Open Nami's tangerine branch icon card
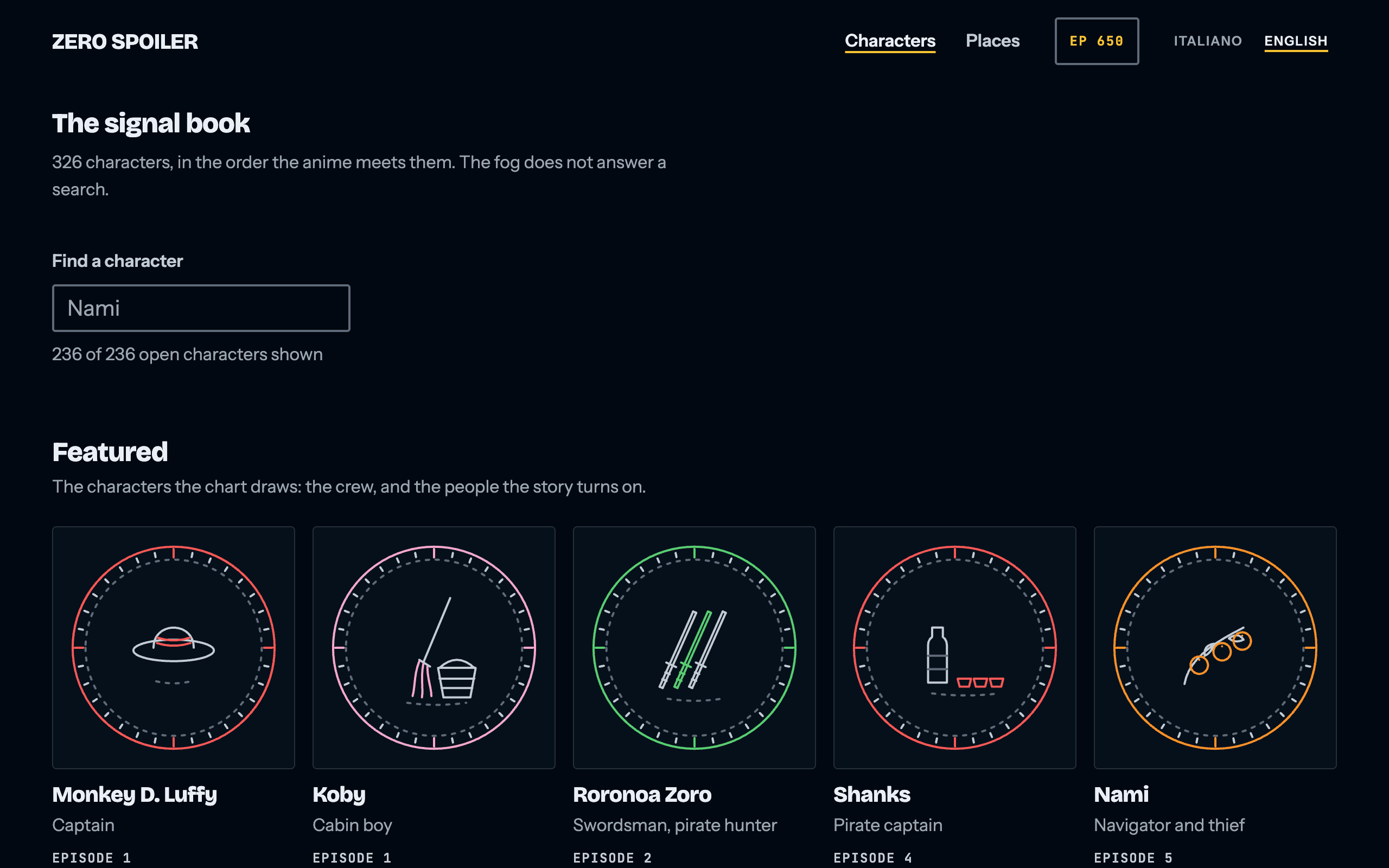This screenshot has height=868, width=1389. click(x=1215, y=648)
